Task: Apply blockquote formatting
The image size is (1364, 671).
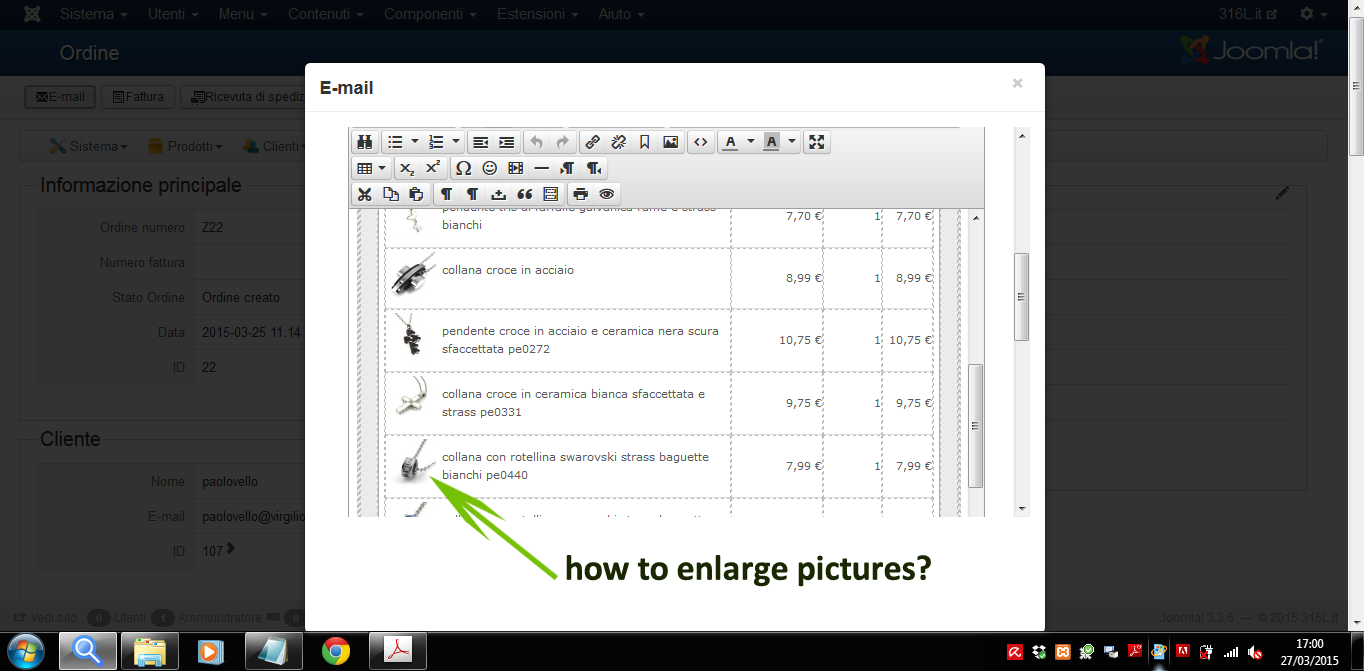Action: pyautogui.click(x=524, y=194)
